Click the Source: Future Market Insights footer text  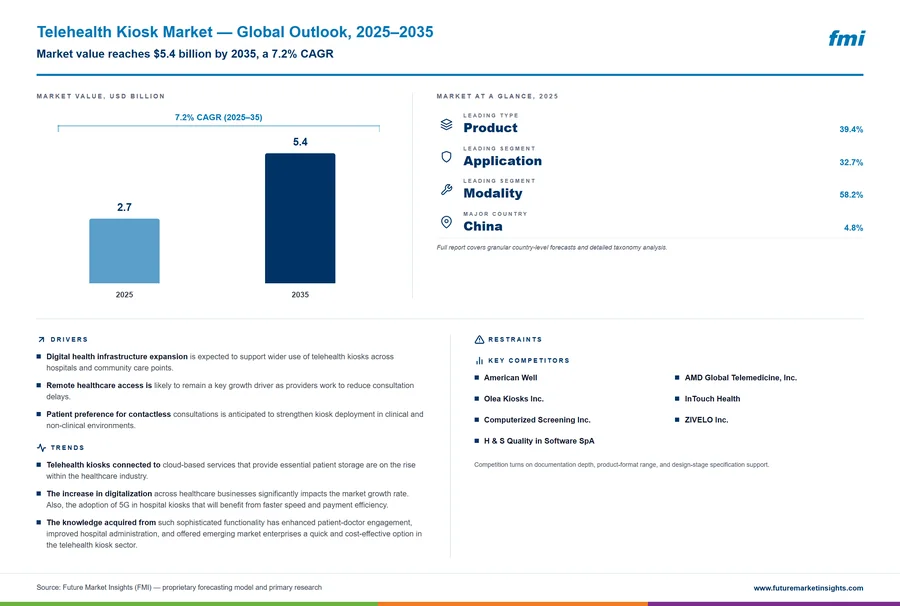tap(179, 588)
